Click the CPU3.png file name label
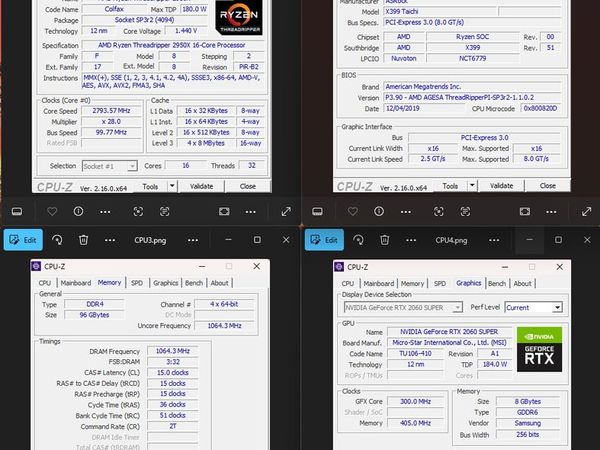The width and height of the screenshot is (600, 450). point(150,240)
